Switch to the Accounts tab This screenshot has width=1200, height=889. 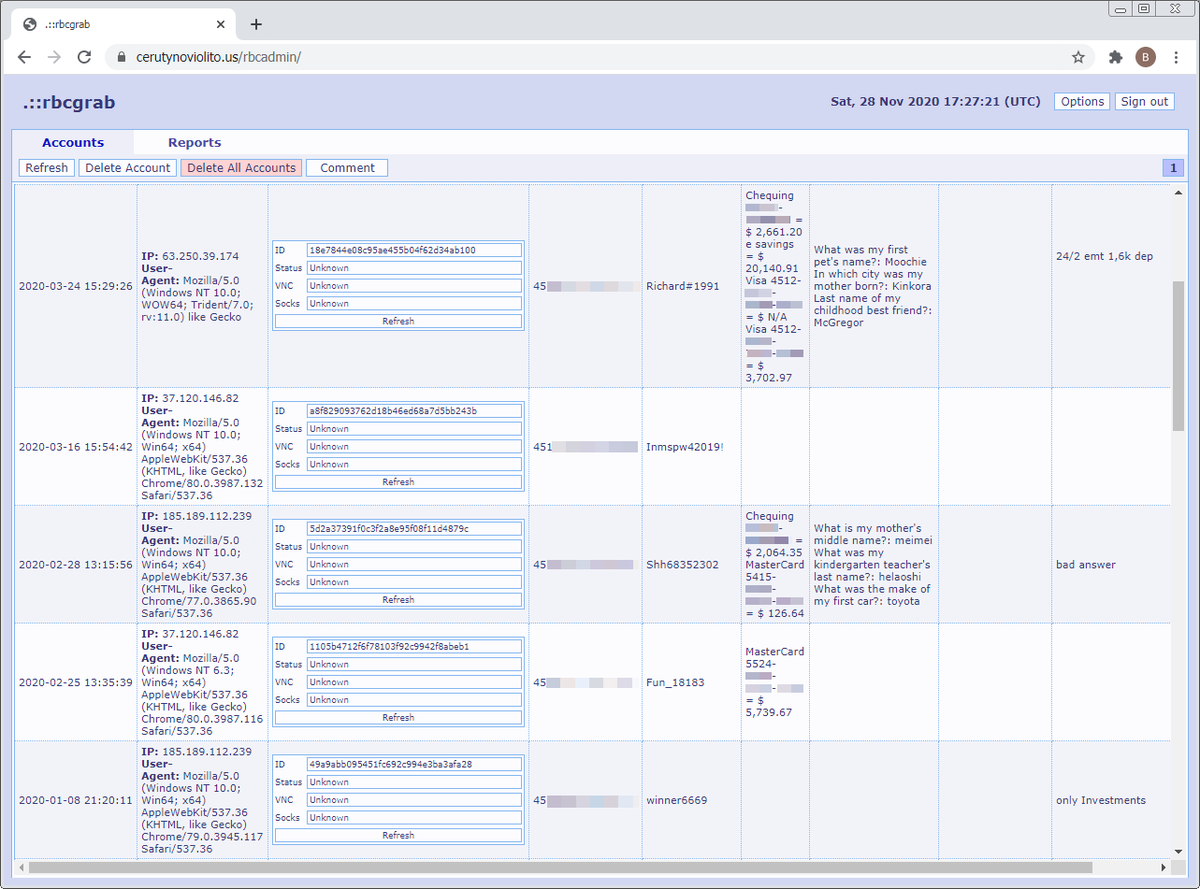pyautogui.click(x=73, y=142)
